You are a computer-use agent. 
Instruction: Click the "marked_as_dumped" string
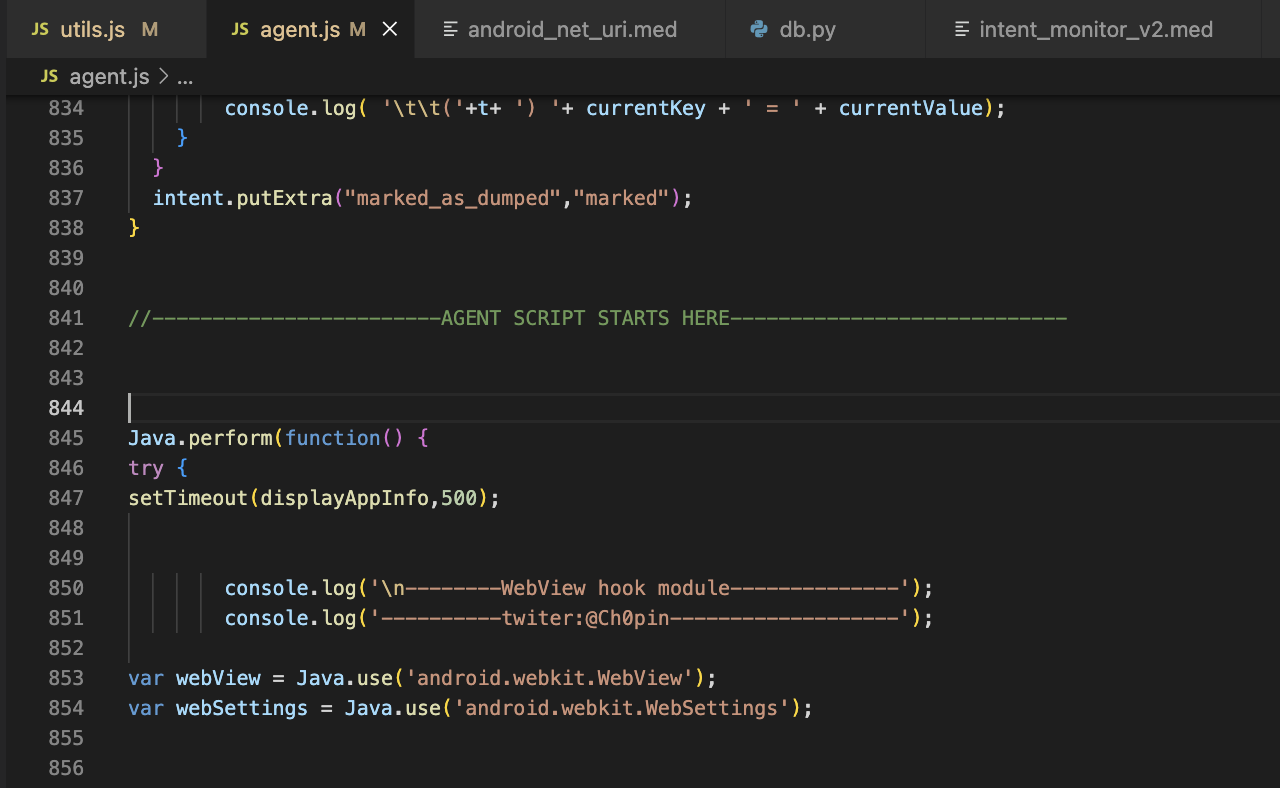(452, 198)
